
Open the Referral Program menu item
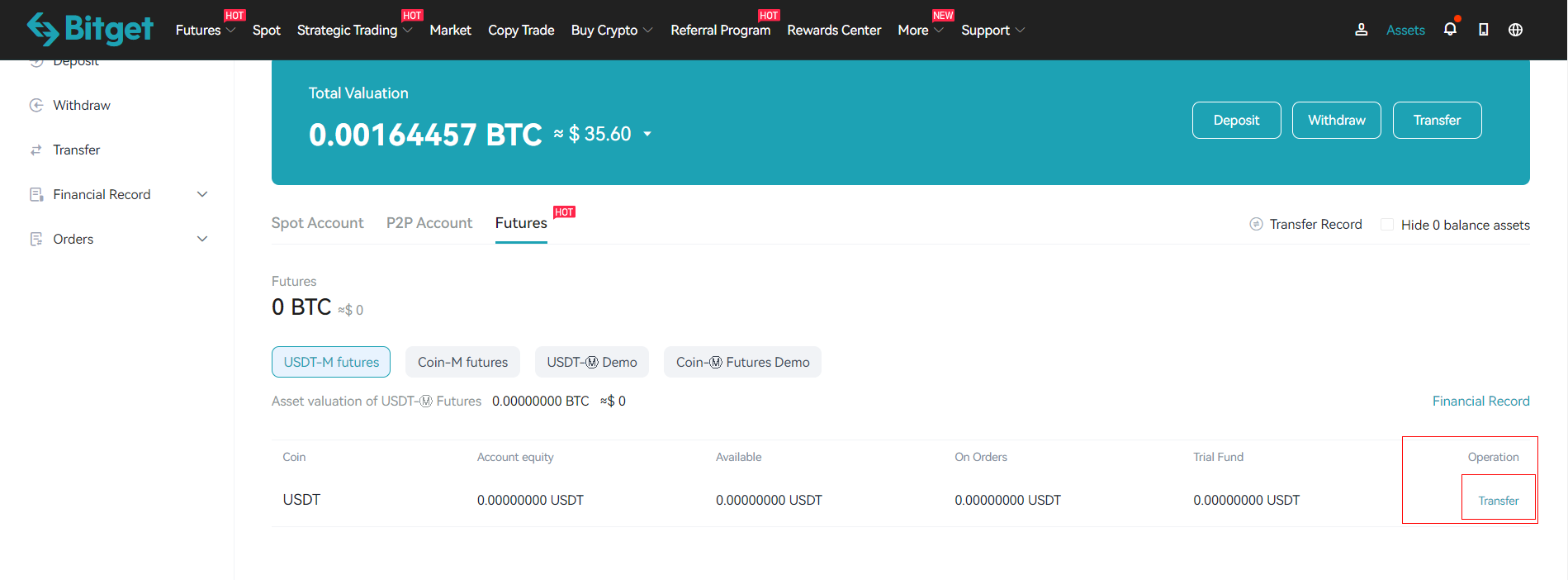pos(720,30)
